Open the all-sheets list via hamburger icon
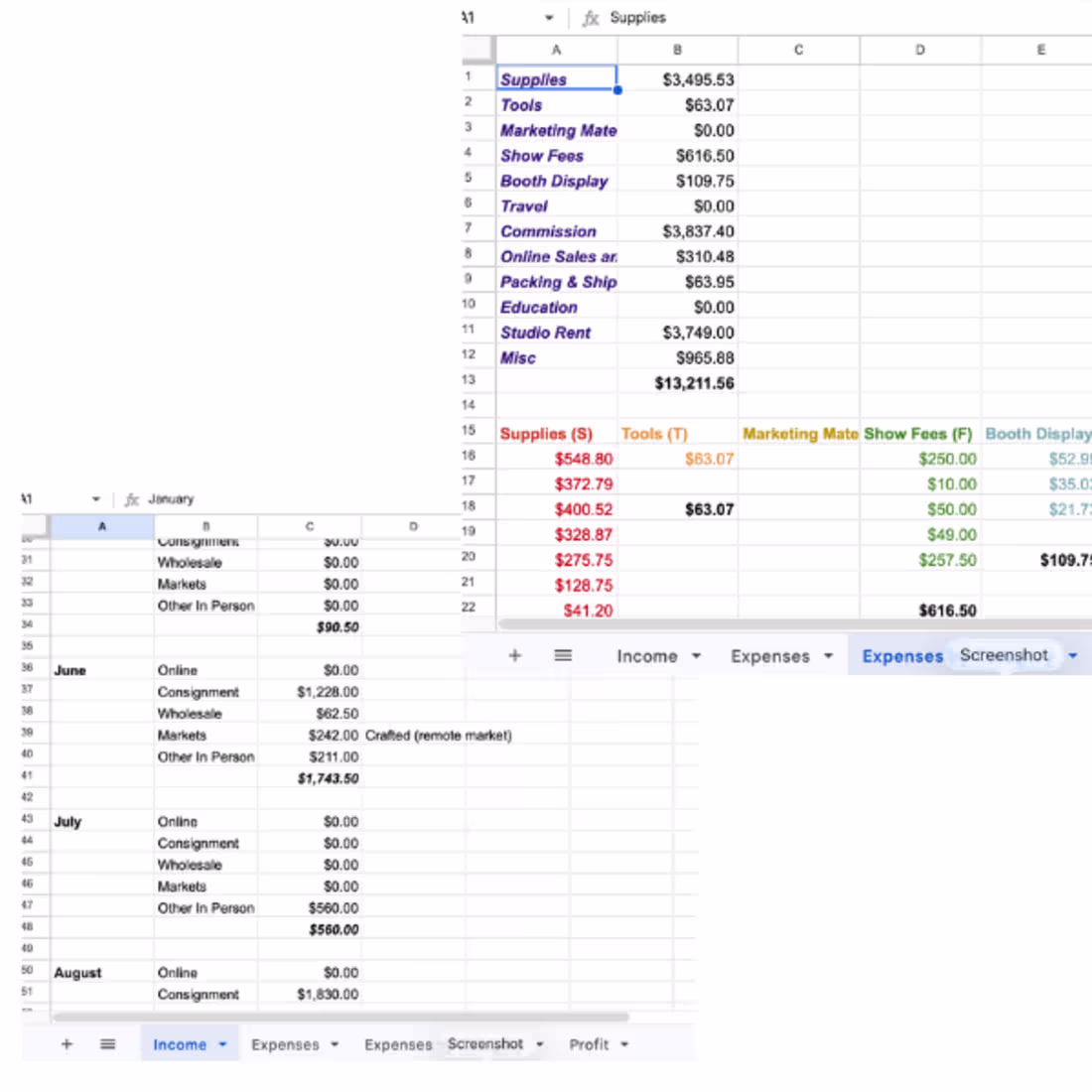The height and width of the screenshot is (1092, 1092). click(562, 655)
